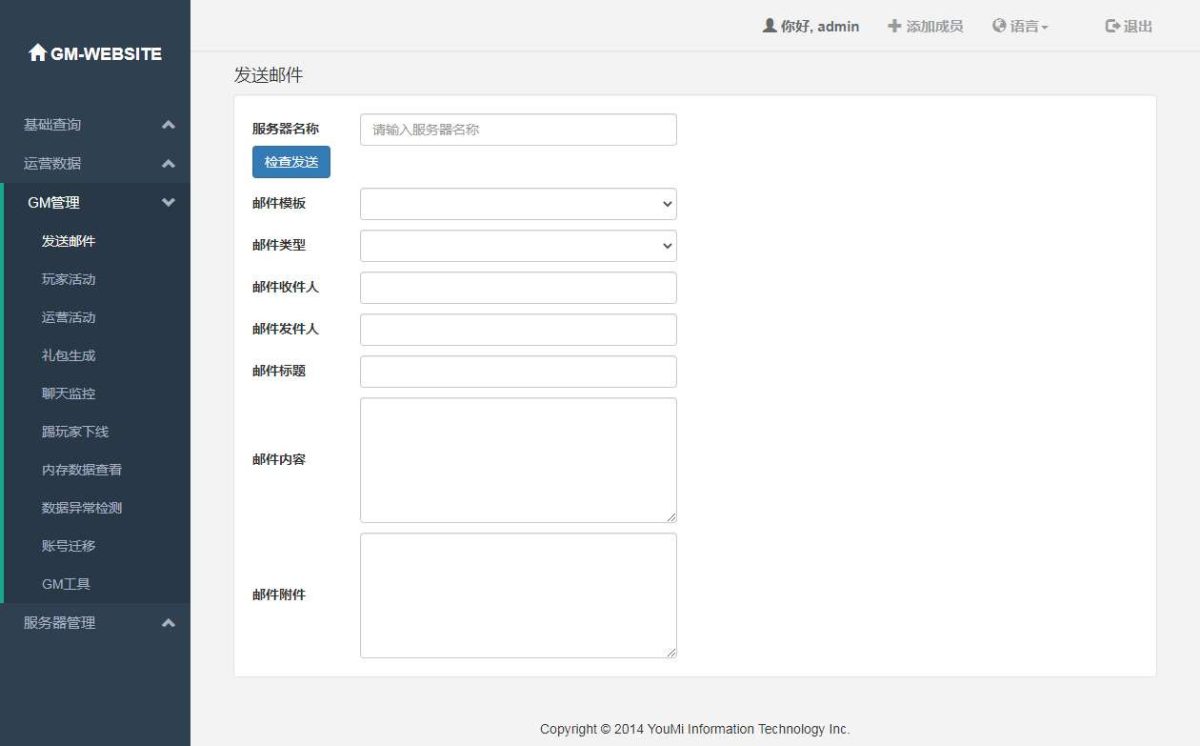Focus the 服务器名称 input field
1200x746 pixels.
(518, 130)
